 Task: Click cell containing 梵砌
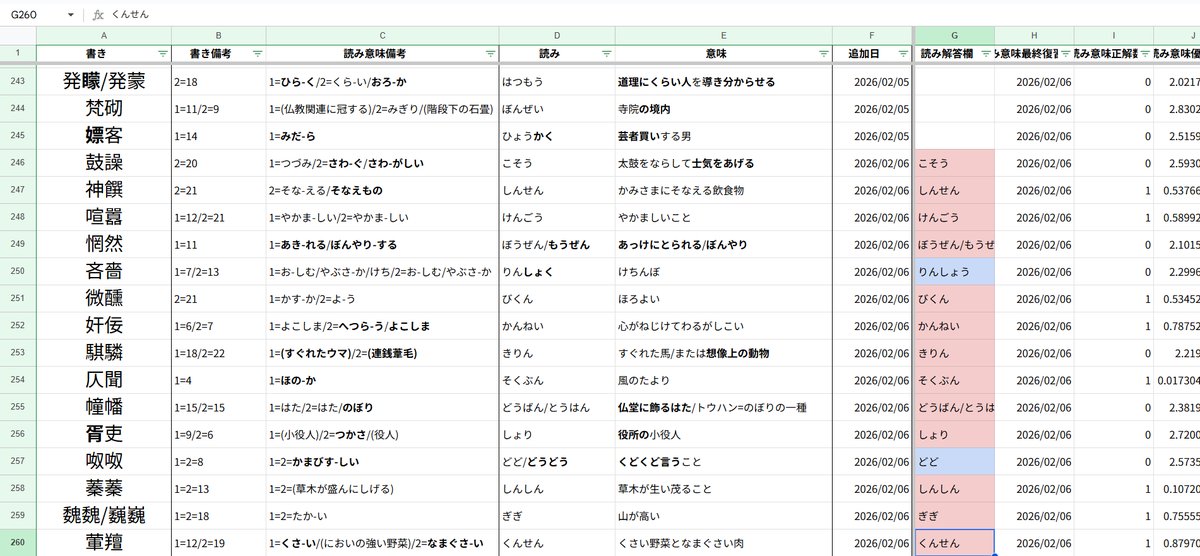click(104, 109)
